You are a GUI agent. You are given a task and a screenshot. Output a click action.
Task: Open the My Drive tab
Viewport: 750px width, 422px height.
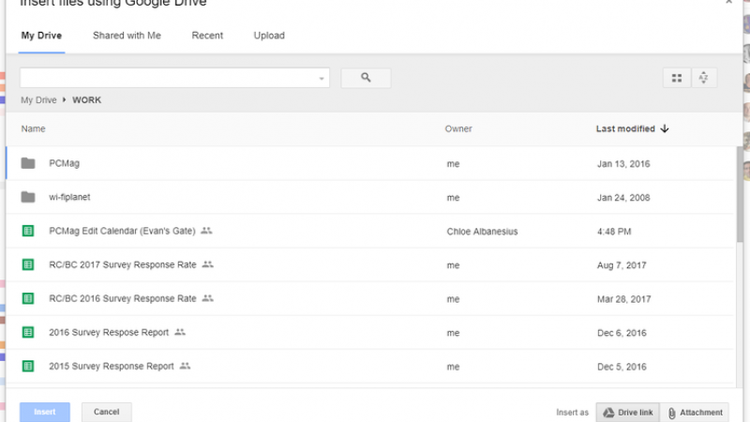(42, 35)
